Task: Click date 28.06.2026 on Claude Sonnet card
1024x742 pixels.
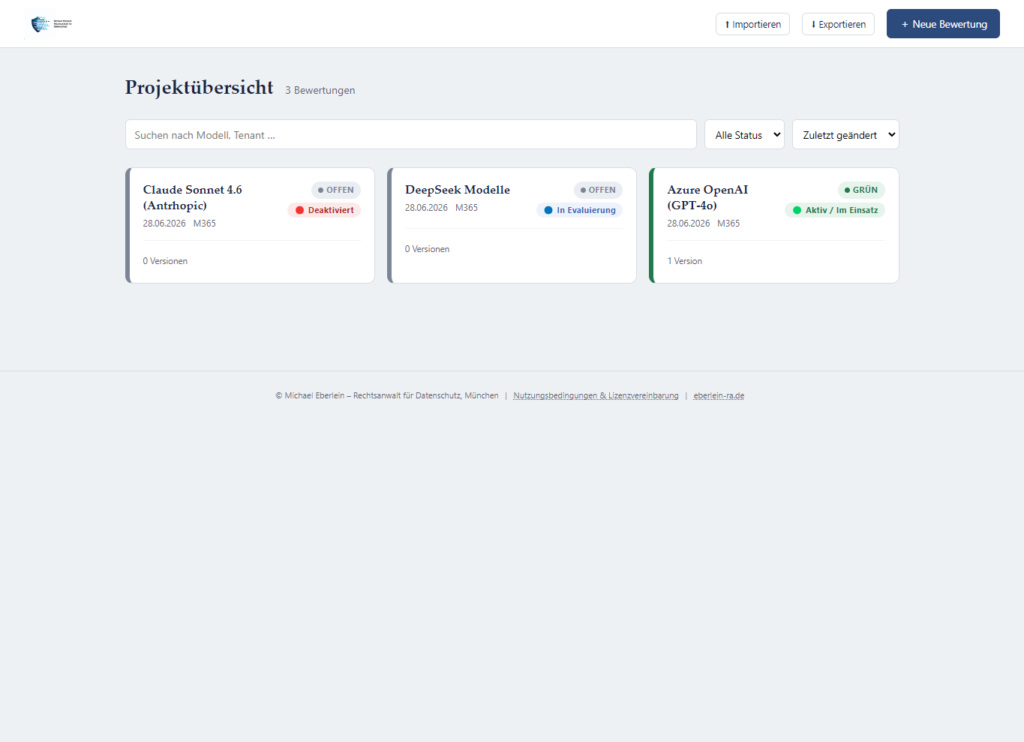Action: click(164, 223)
